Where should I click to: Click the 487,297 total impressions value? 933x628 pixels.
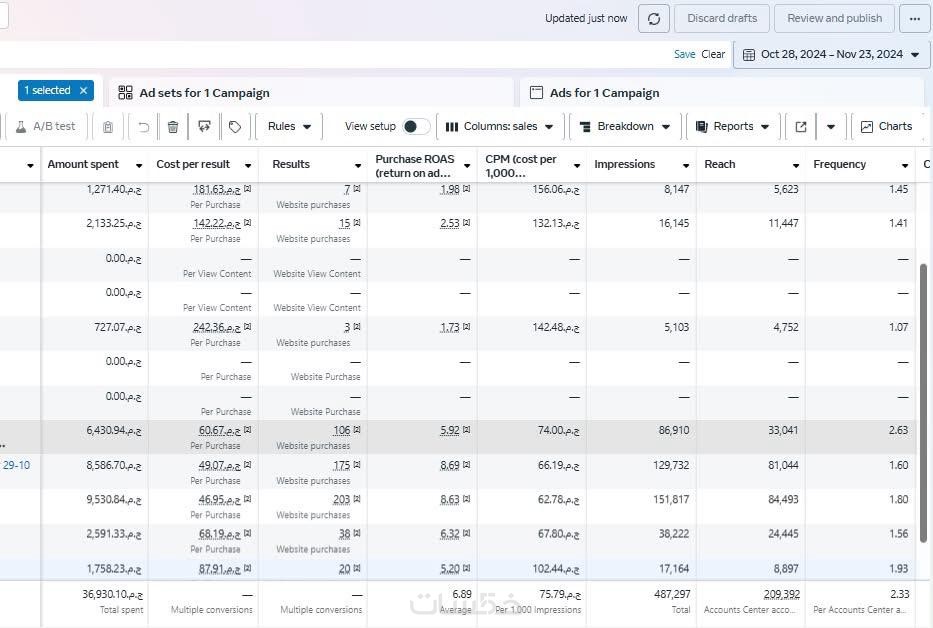click(x=672, y=594)
